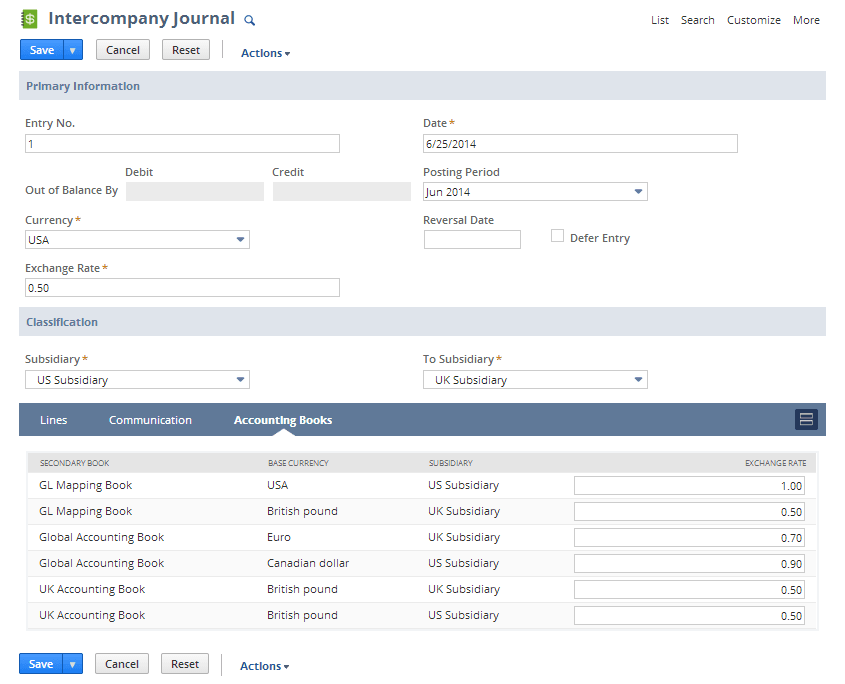The width and height of the screenshot is (845, 684).
Task: Toggle the subtab layout icon
Action: 806,419
